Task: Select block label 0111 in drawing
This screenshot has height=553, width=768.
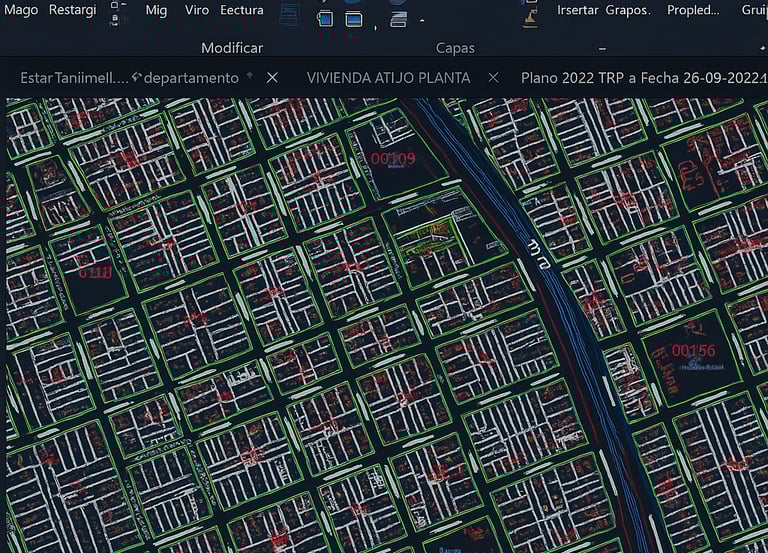Action: (x=95, y=272)
